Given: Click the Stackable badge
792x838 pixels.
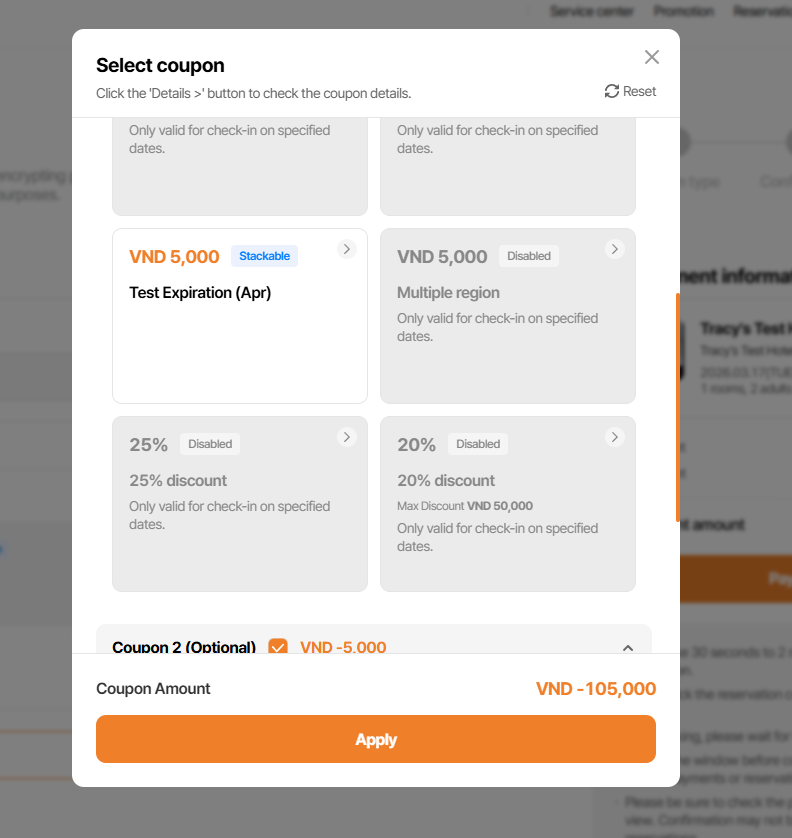Looking at the screenshot, I should [x=264, y=256].
